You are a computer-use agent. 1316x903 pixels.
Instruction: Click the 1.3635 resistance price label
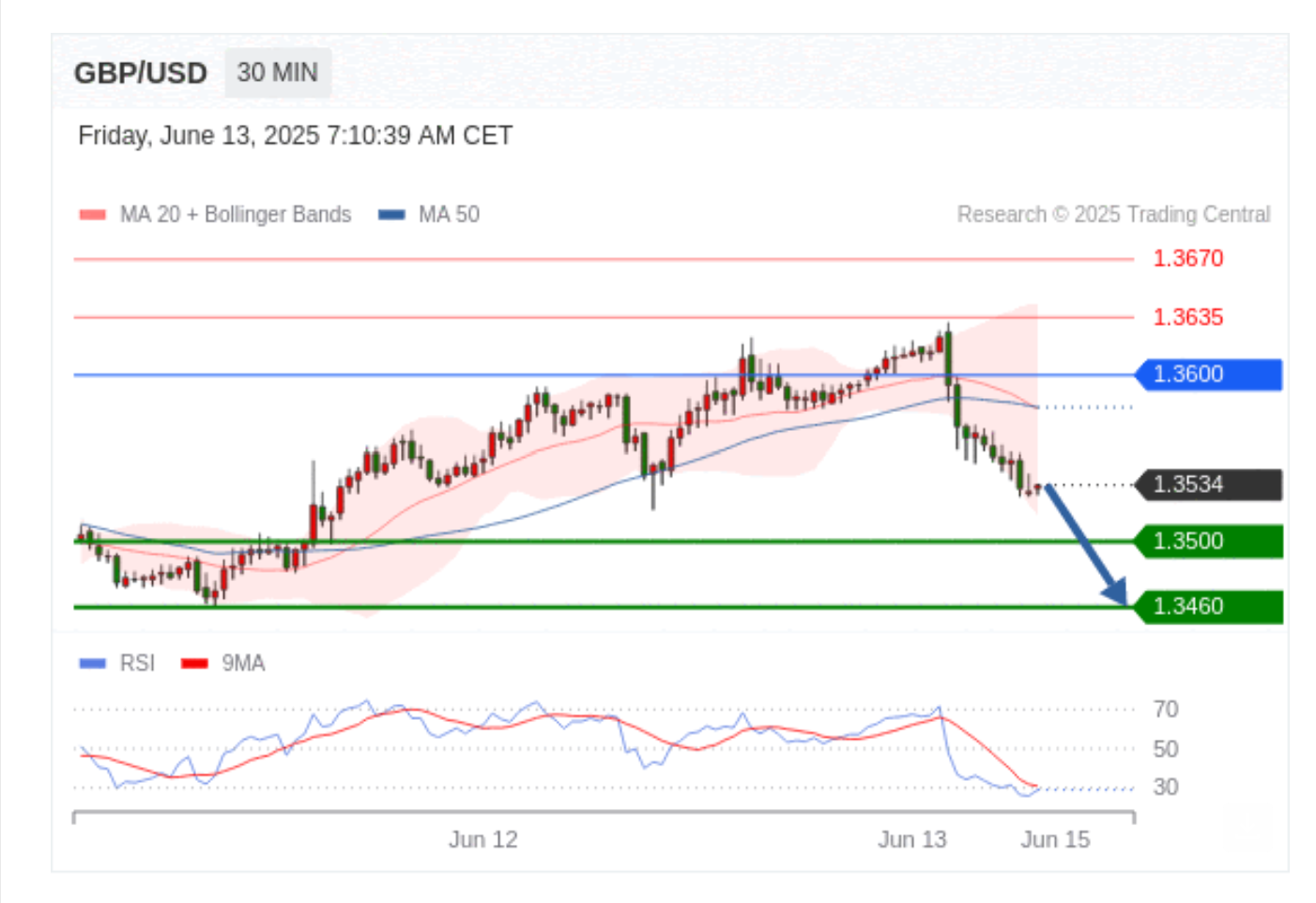coord(1188,317)
